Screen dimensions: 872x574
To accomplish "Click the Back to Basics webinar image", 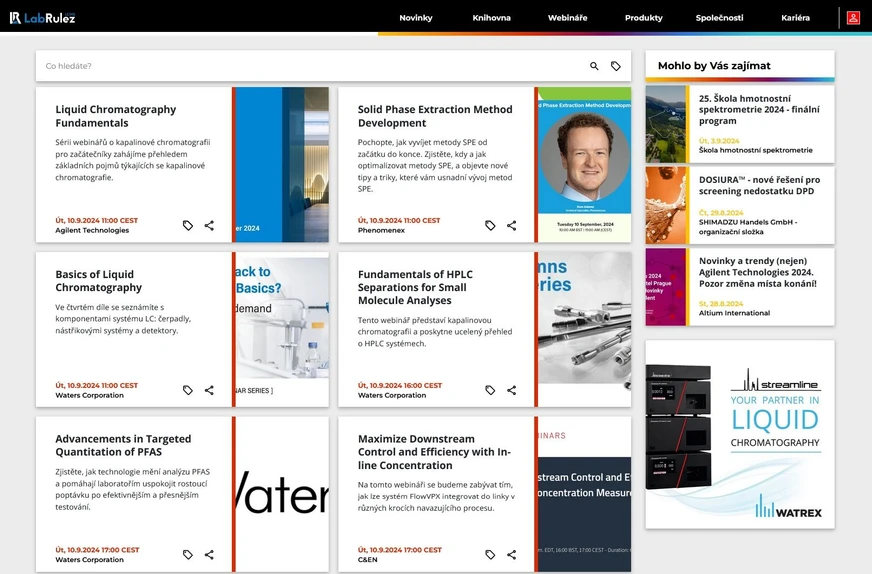I will [282, 329].
